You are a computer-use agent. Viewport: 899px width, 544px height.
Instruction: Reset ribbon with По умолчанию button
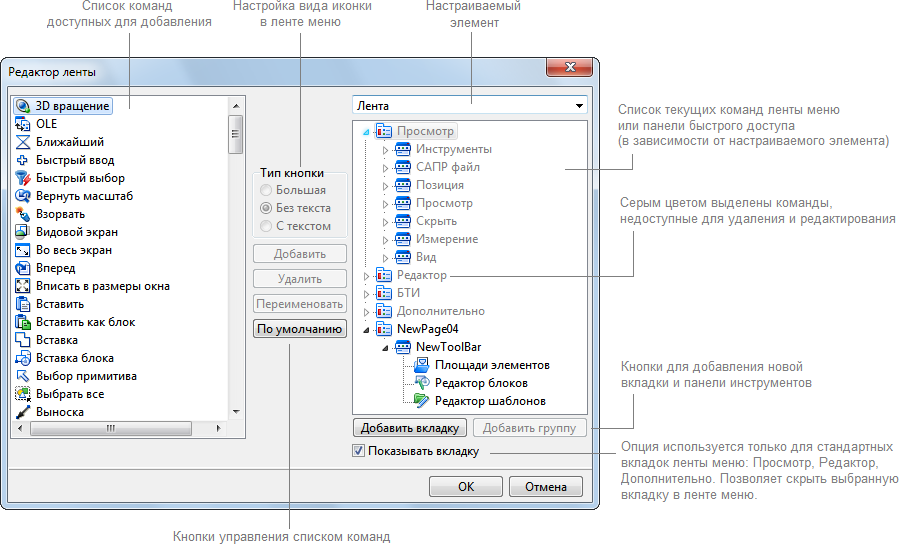[300, 329]
